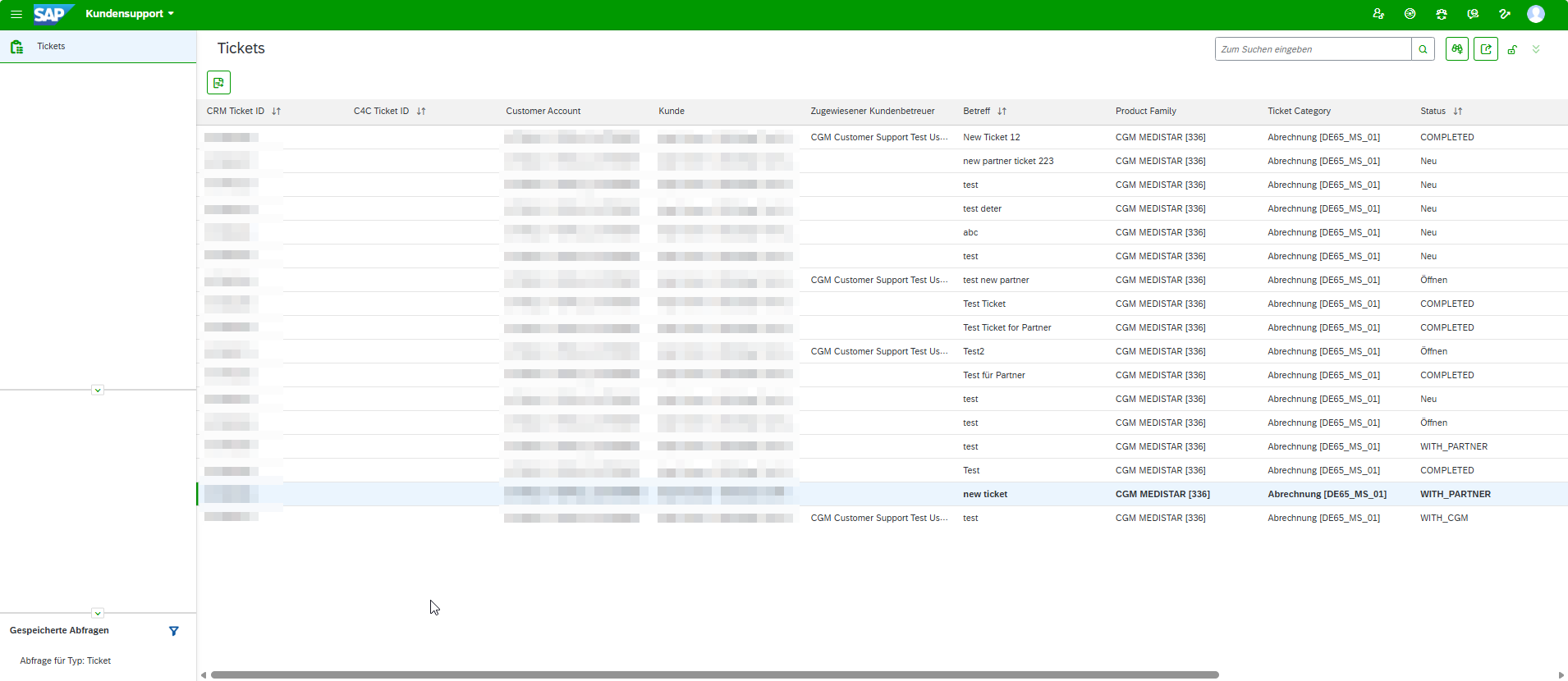
Task: Sort by Status column
Action: point(1458,111)
